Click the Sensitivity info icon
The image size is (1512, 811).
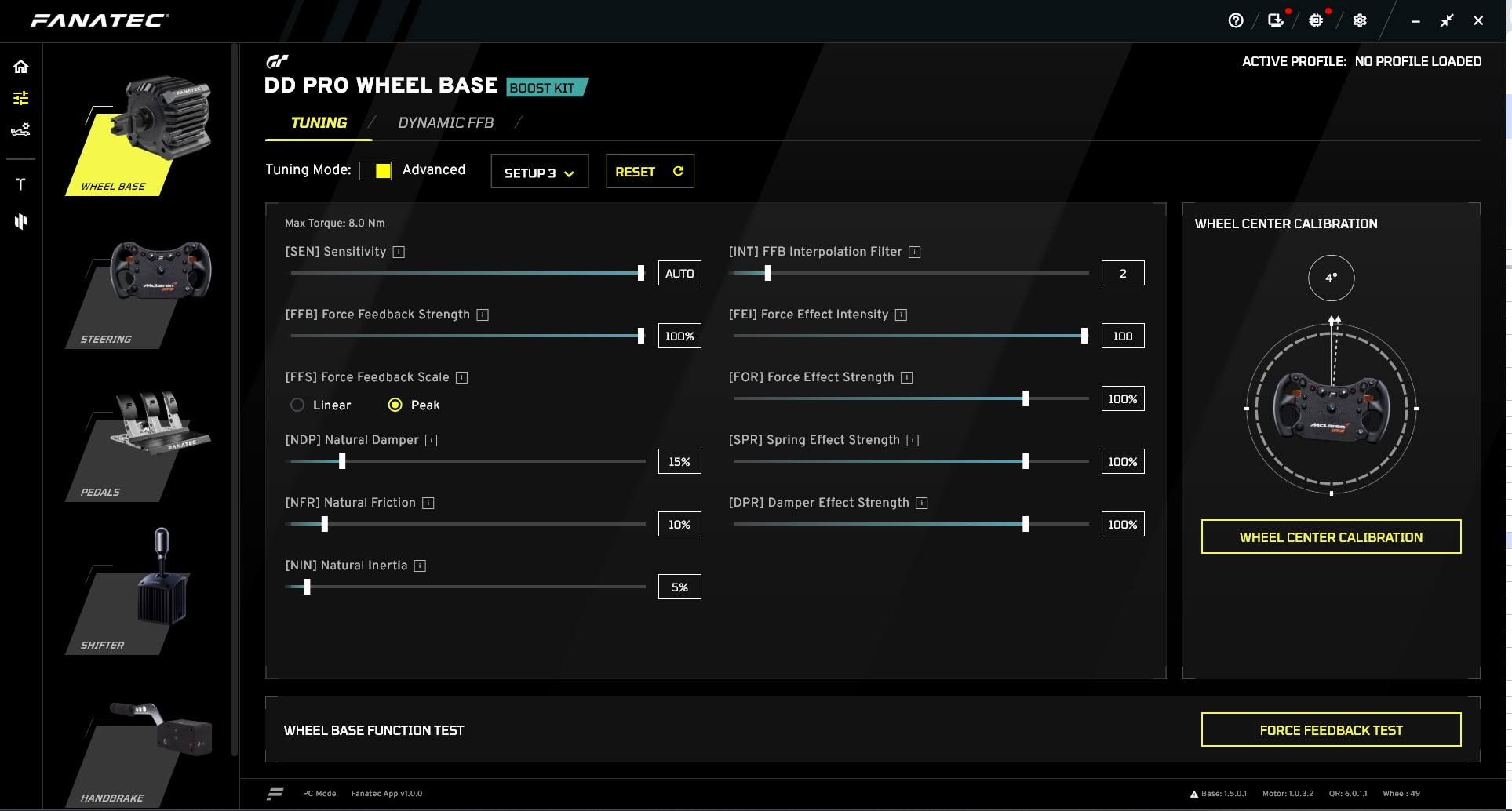pos(399,252)
